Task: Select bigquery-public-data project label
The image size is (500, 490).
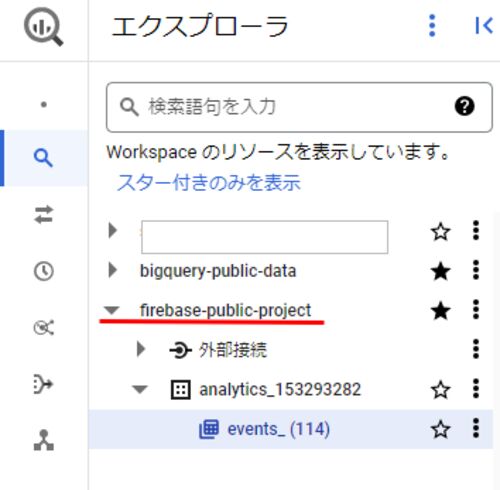Action: pyautogui.click(x=218, y=271)
